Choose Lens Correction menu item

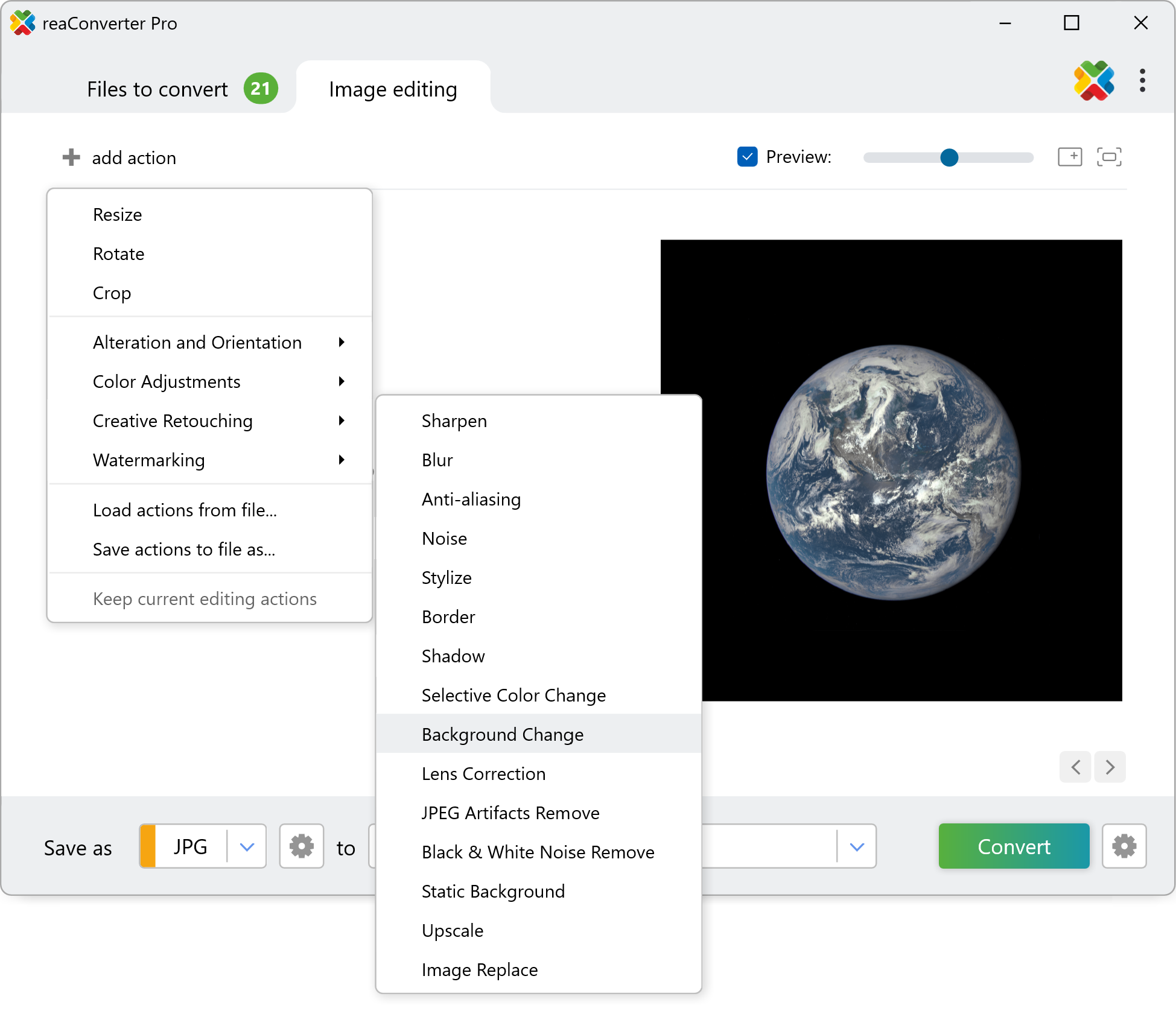[483, 773]
